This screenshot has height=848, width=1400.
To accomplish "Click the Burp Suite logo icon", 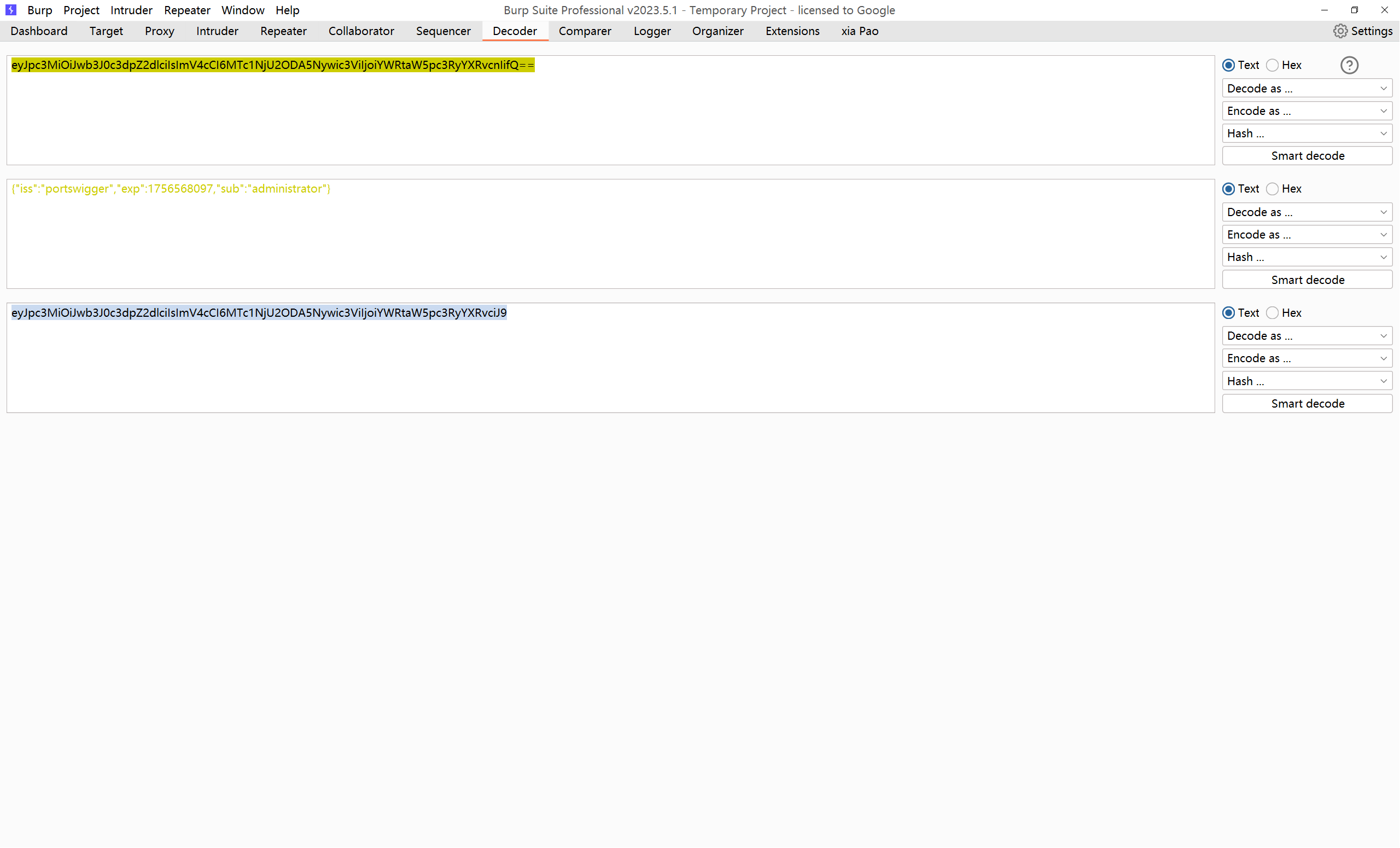I will click(x=11, y=10).
